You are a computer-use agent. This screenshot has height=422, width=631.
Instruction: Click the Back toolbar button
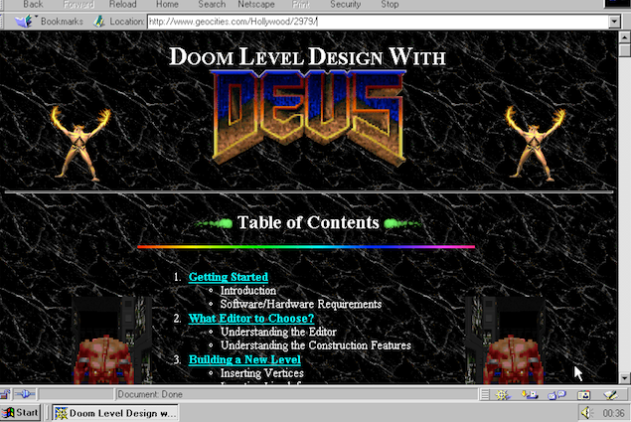pyautogui.click(x=33, y=4)
